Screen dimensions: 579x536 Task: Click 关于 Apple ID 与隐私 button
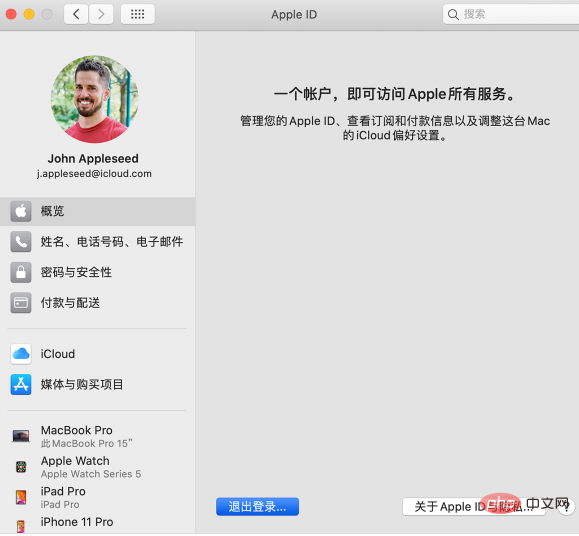point(474,507)
